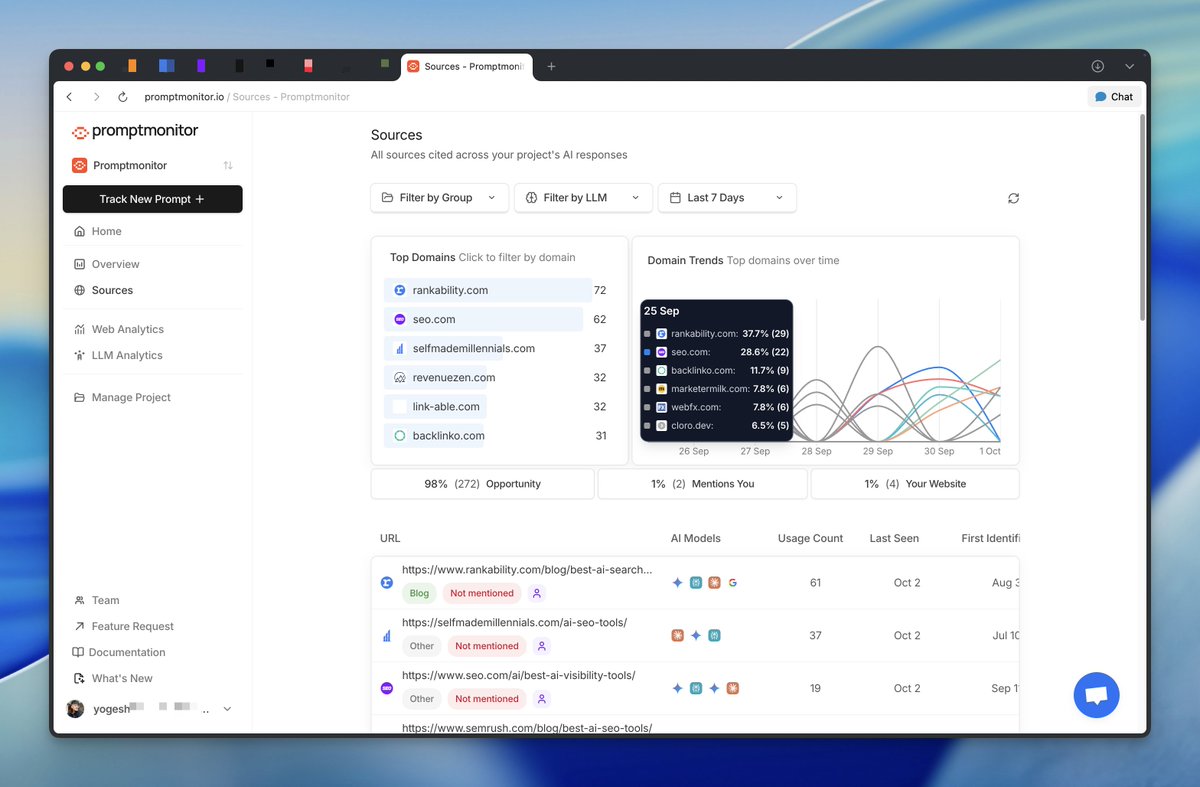Open LLM Analytics section
1200x787 pixels.
(x=118, y=355)
